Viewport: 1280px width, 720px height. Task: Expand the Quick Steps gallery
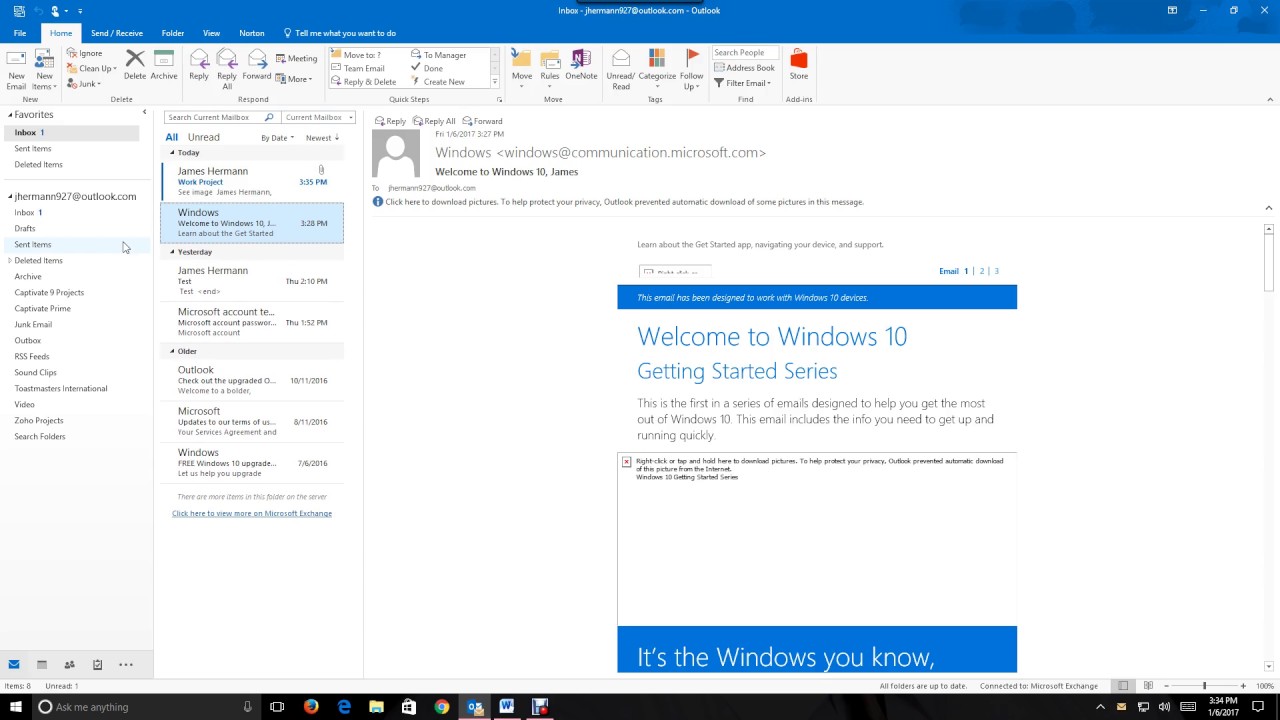495,82
